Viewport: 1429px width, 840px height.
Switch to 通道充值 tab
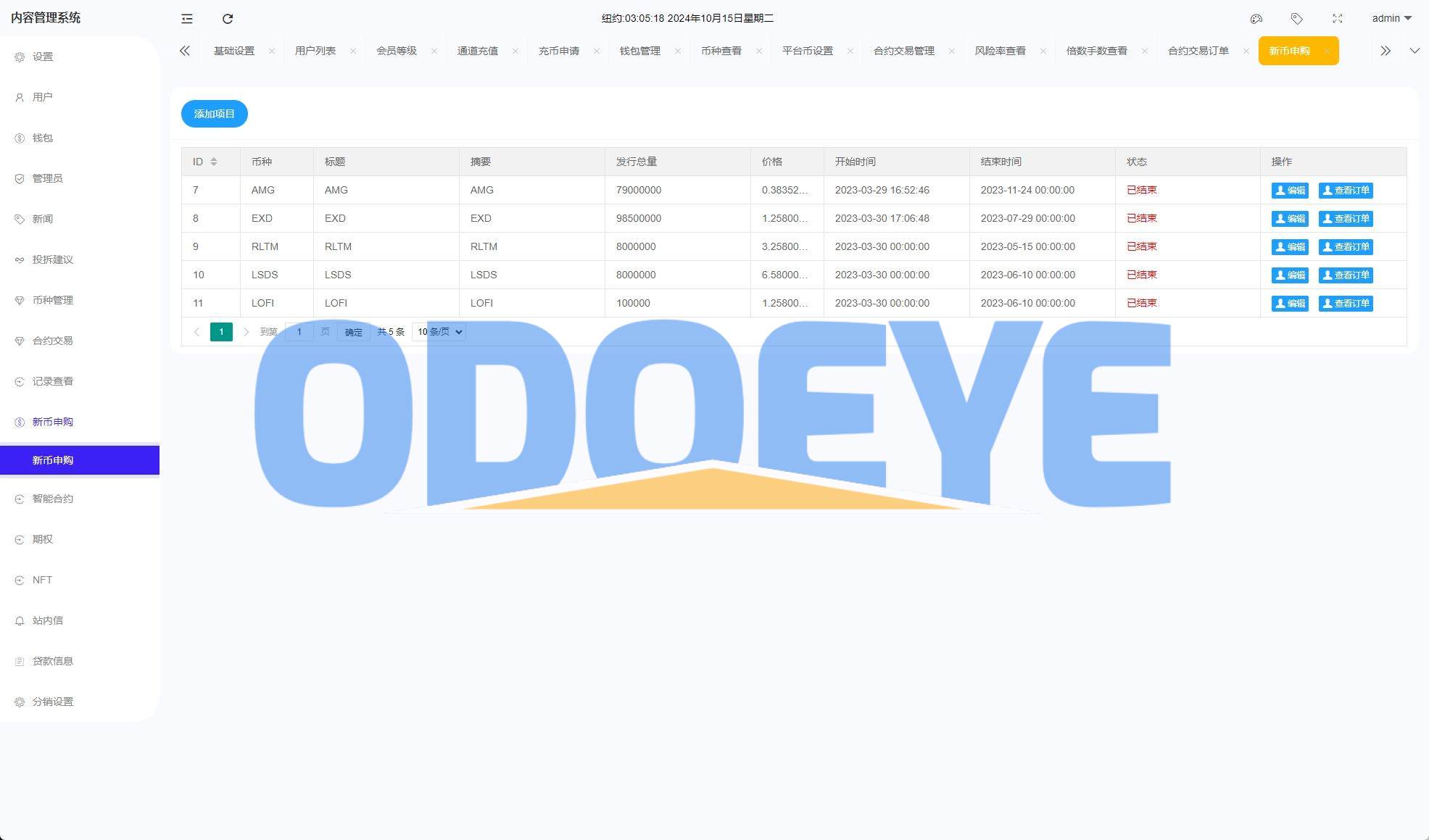click(x=478, y=51)
